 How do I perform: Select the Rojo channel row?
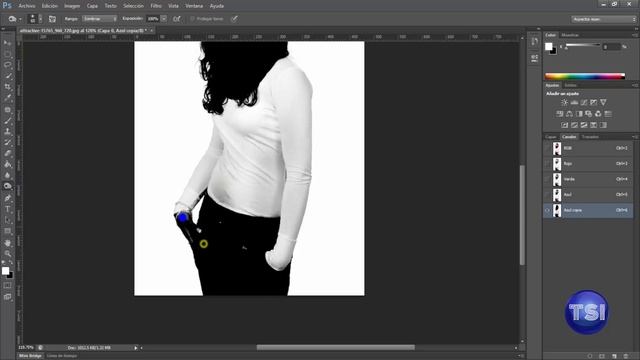pos(588,164)
